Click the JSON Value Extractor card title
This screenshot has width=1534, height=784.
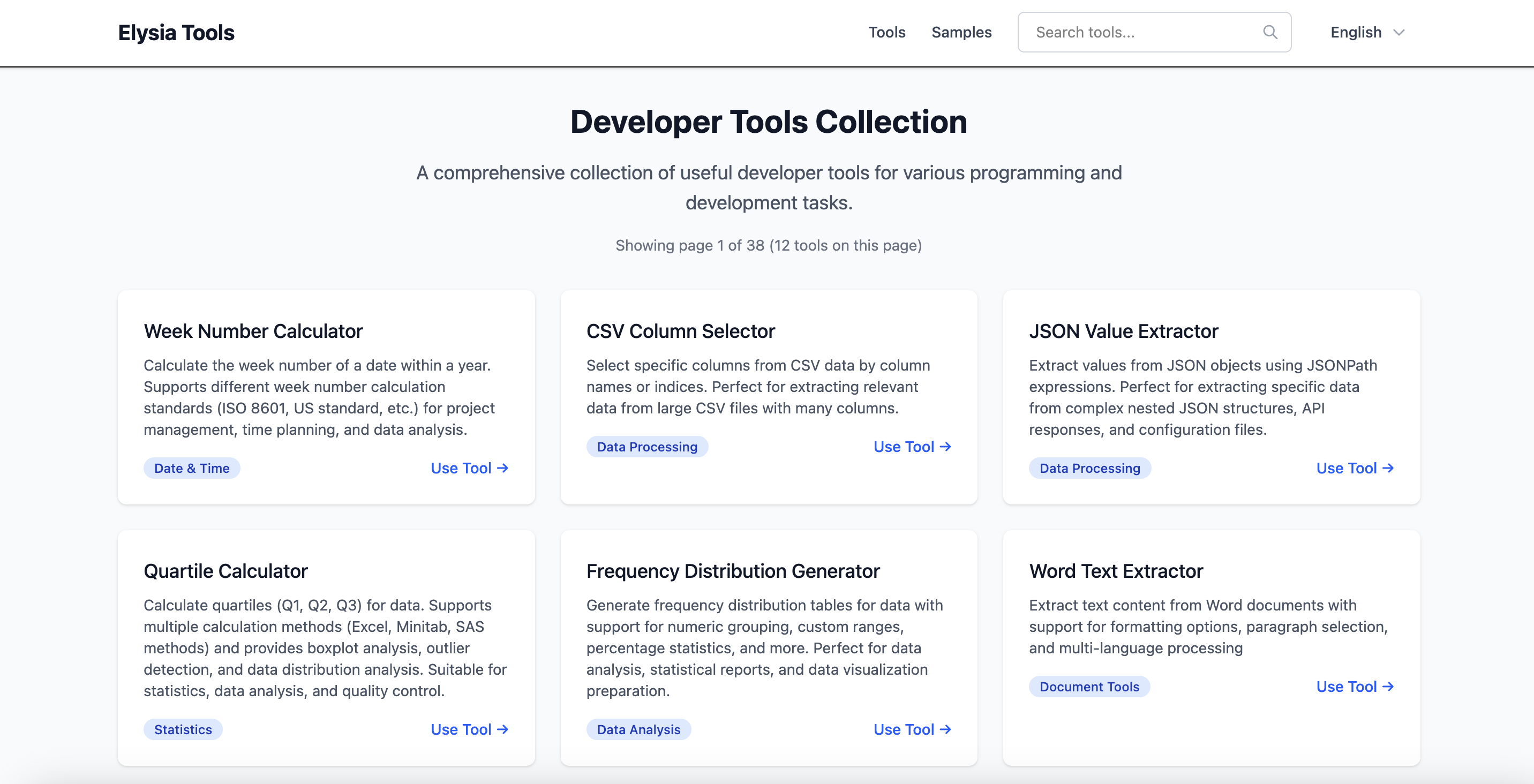tap(1123, 331)
